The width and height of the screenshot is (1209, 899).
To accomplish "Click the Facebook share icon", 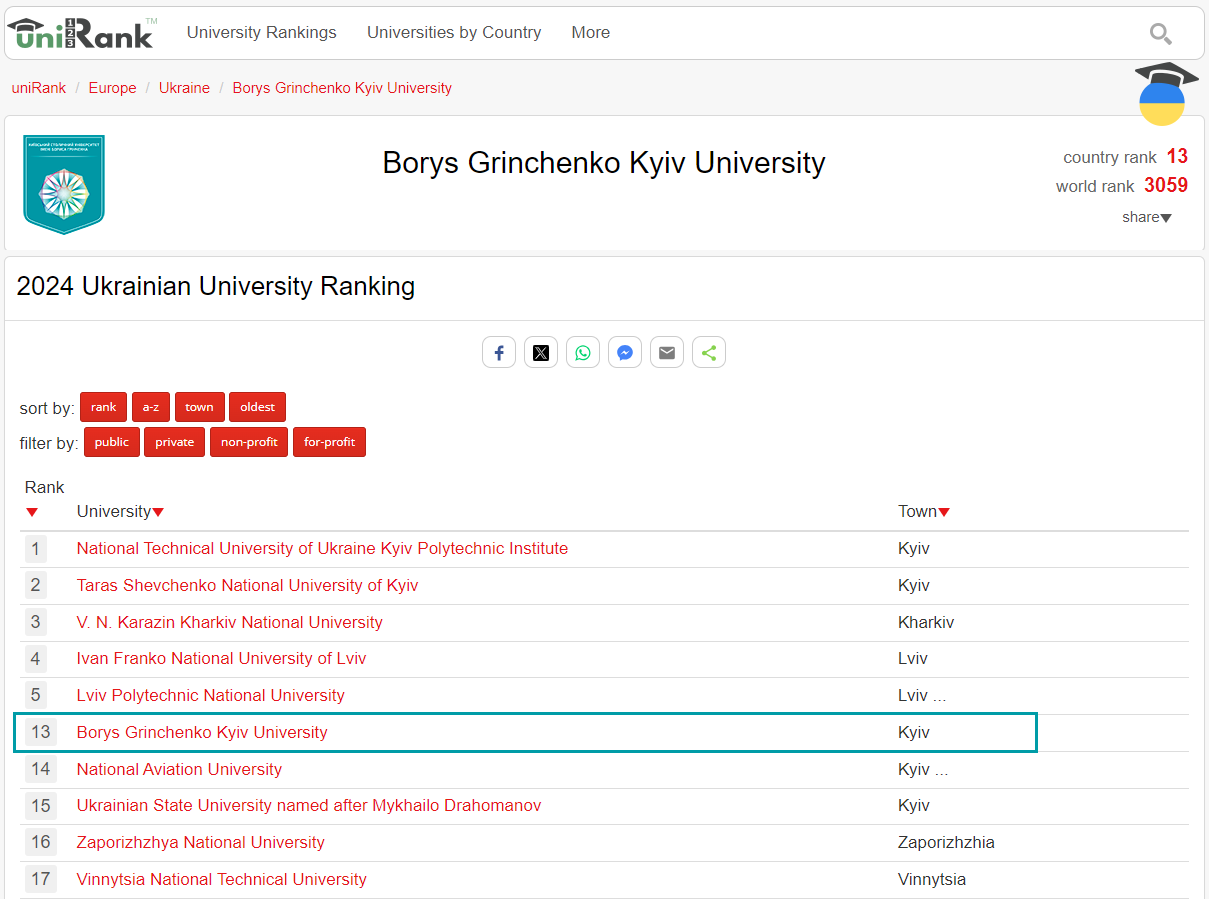I will 499,353.
